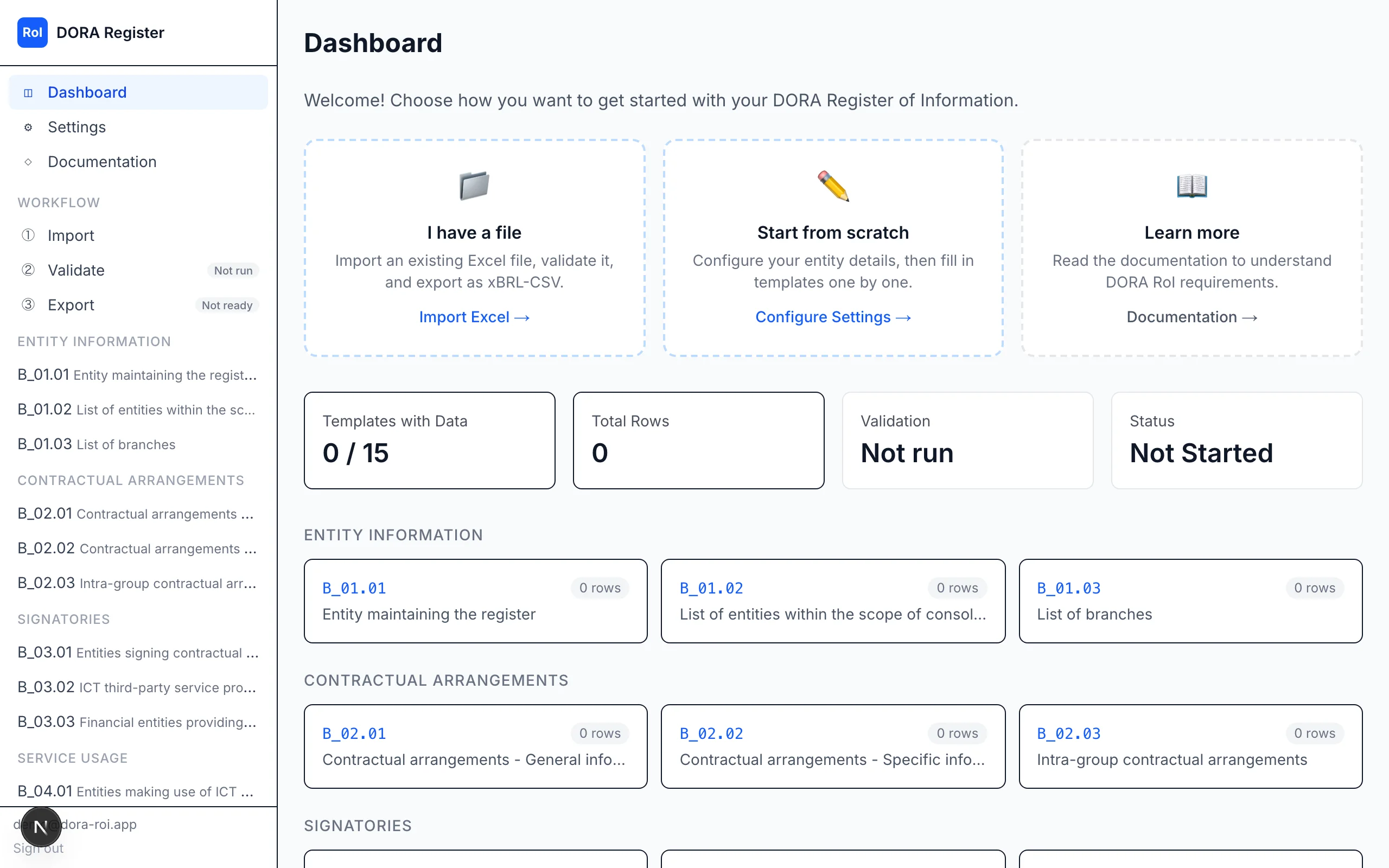1389x868 pixels.
Task: Click the diamond icon next to Documentation
Action: click(28, 162)
